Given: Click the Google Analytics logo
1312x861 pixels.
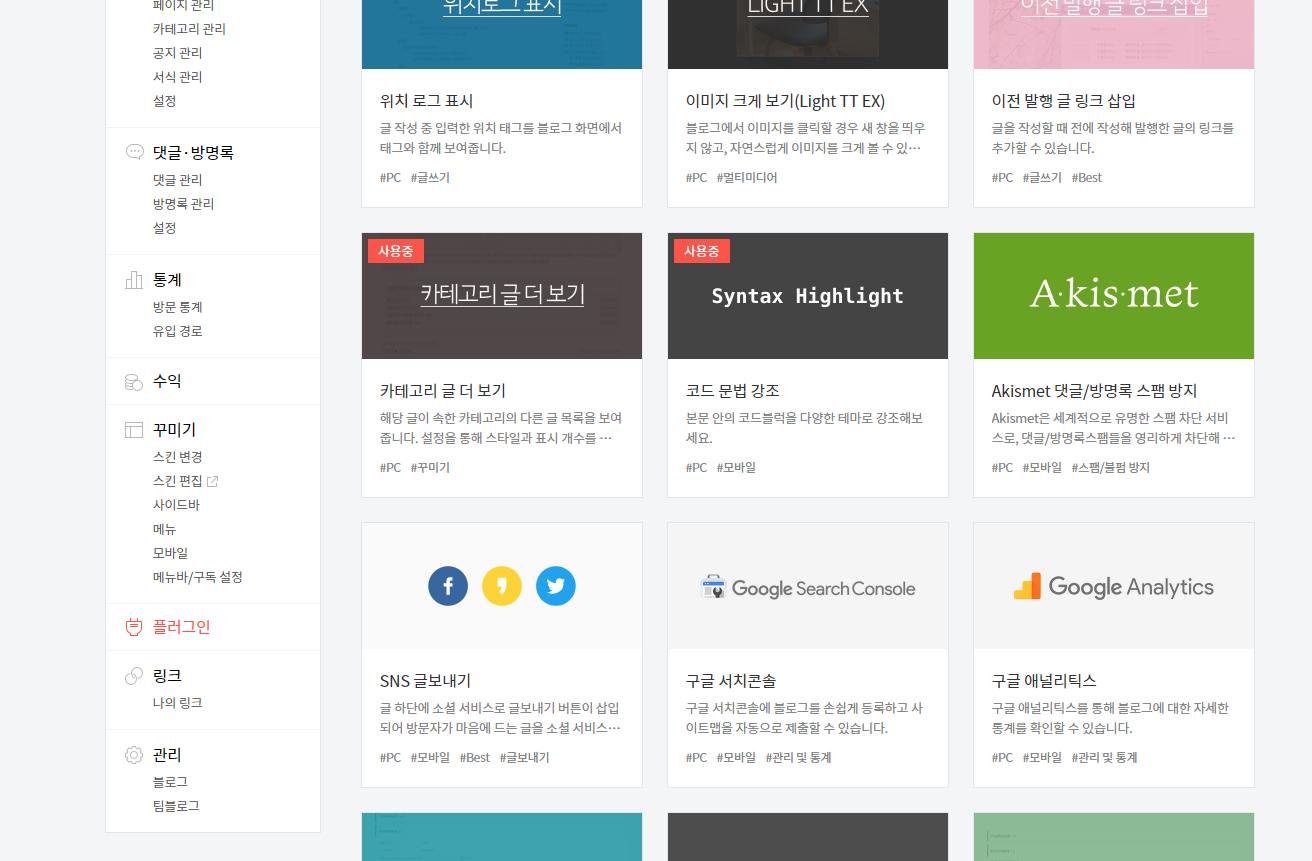Looking at the screenshot, I should point(1114,587).
